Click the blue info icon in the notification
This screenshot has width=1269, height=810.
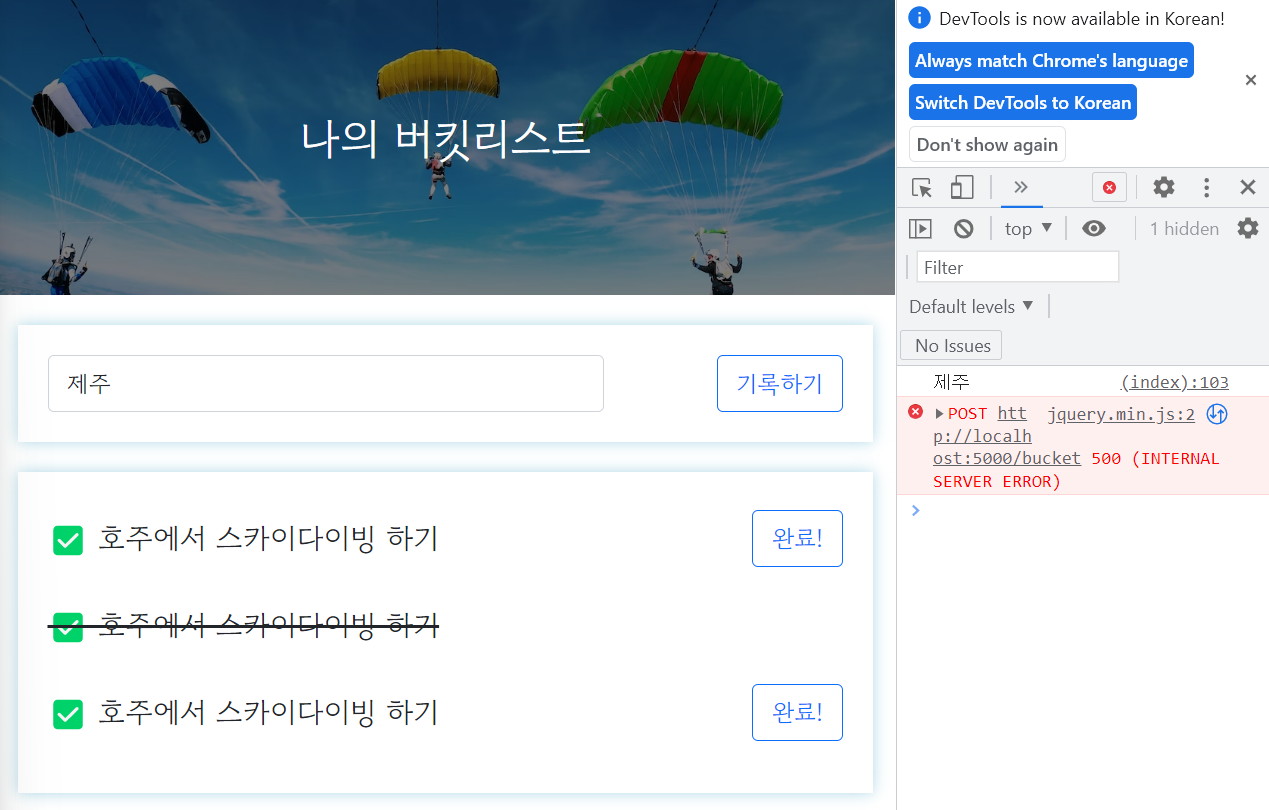click(x=920, y=18)
